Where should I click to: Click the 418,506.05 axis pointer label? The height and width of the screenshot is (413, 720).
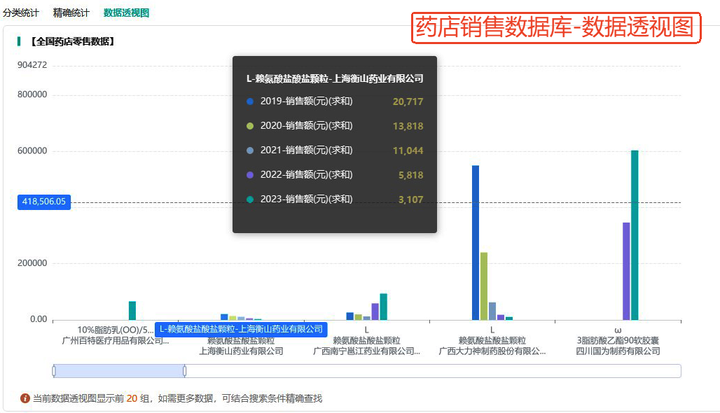pos(44,202)
